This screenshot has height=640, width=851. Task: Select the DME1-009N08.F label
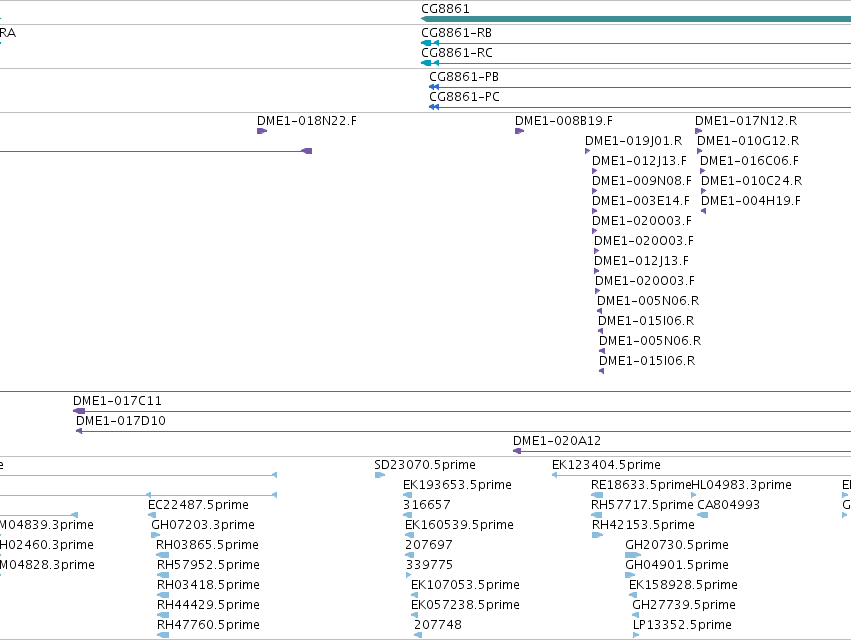[x=642, y=181]
